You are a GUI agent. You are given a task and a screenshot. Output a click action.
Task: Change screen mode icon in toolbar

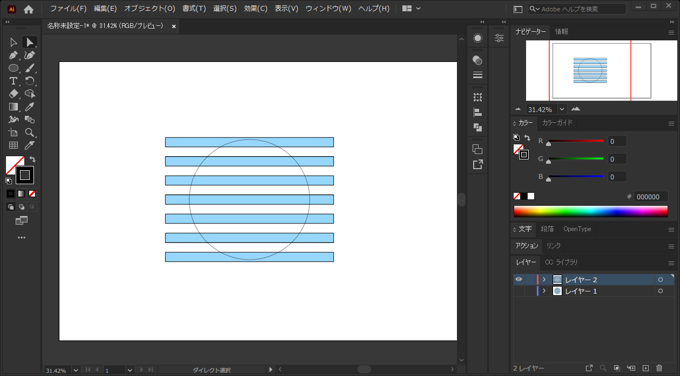tap(21, 221)
